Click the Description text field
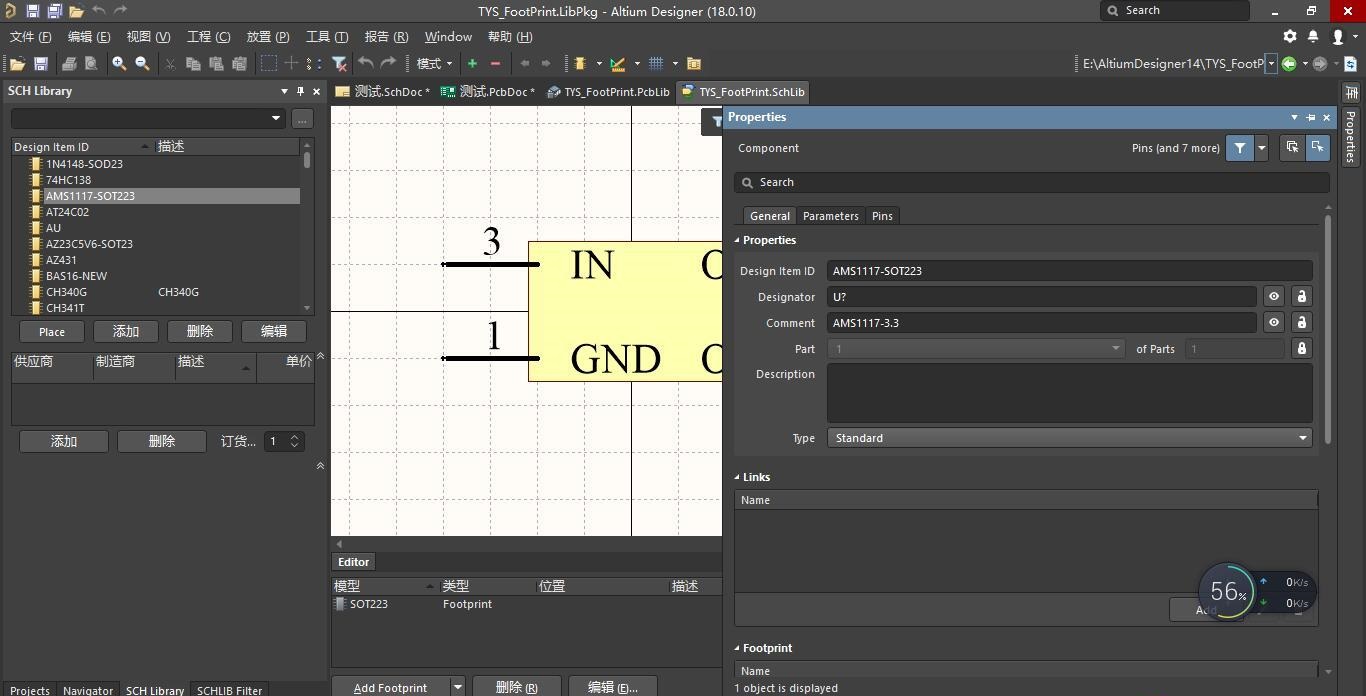 1069,393
